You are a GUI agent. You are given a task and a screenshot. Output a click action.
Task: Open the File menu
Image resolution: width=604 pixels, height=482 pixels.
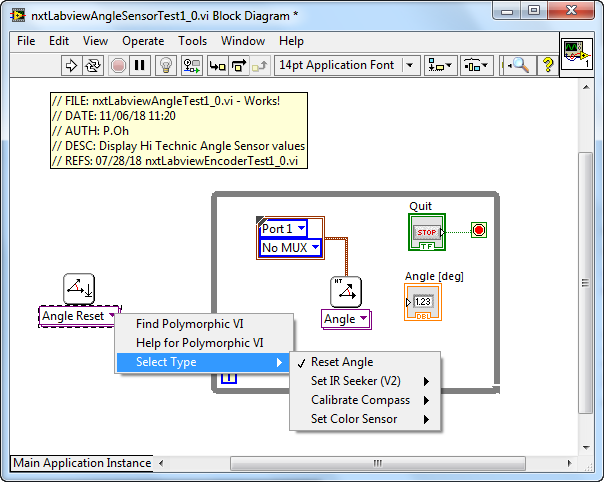(26, 41)
